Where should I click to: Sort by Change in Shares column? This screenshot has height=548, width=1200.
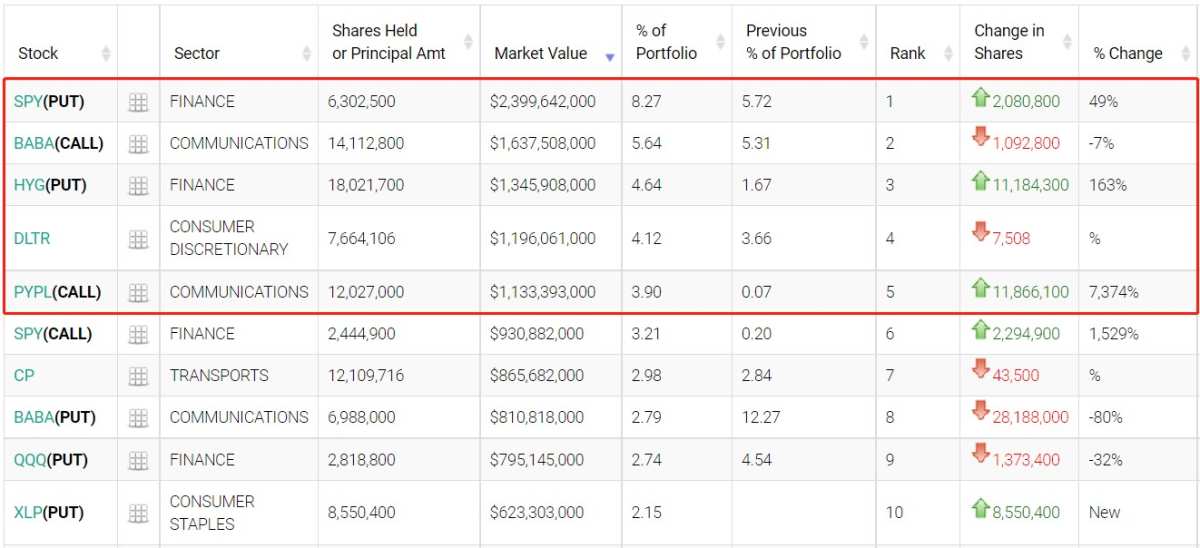[1066, 43]
